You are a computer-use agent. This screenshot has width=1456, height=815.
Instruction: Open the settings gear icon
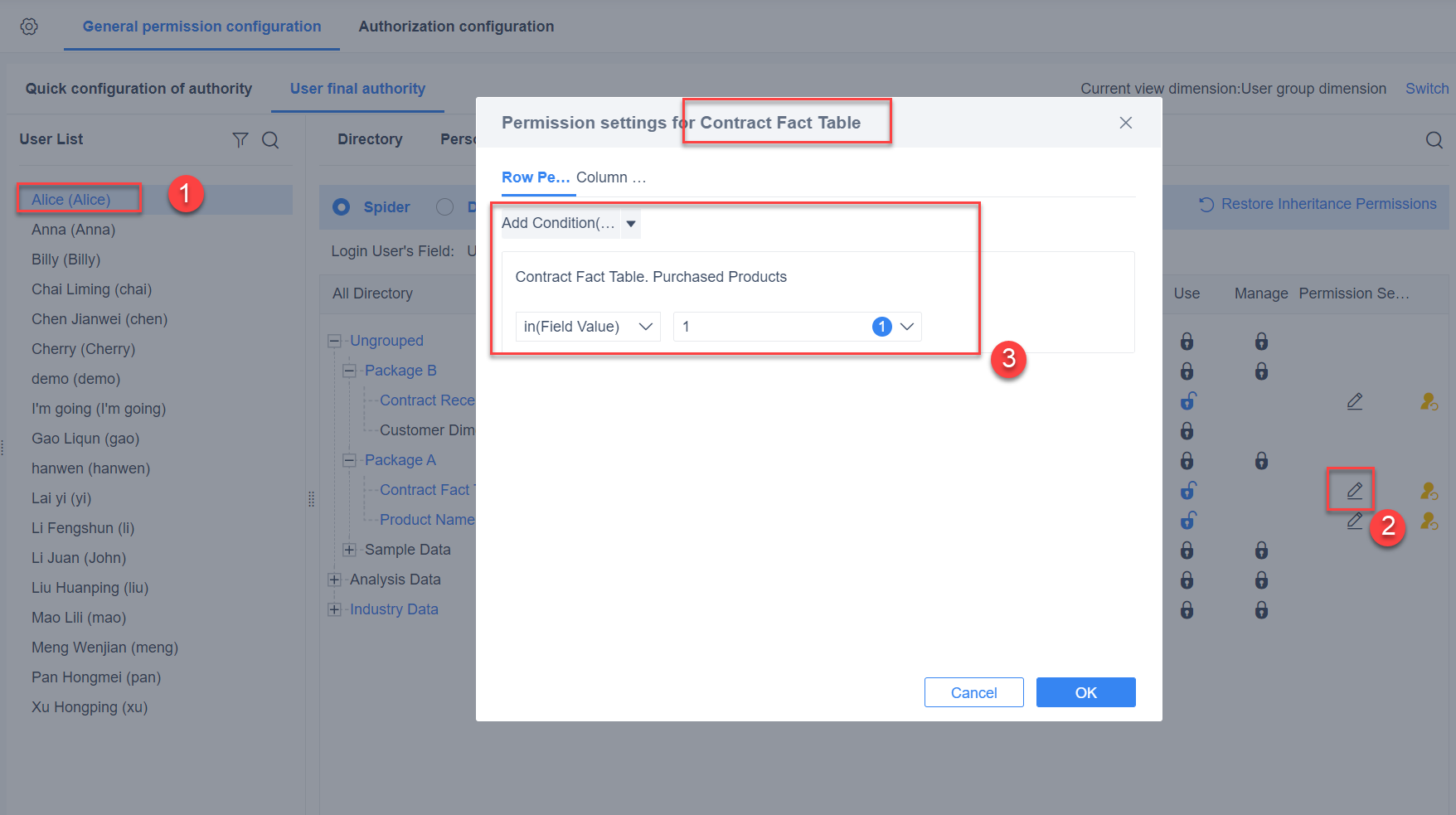(x=28, y=26)
